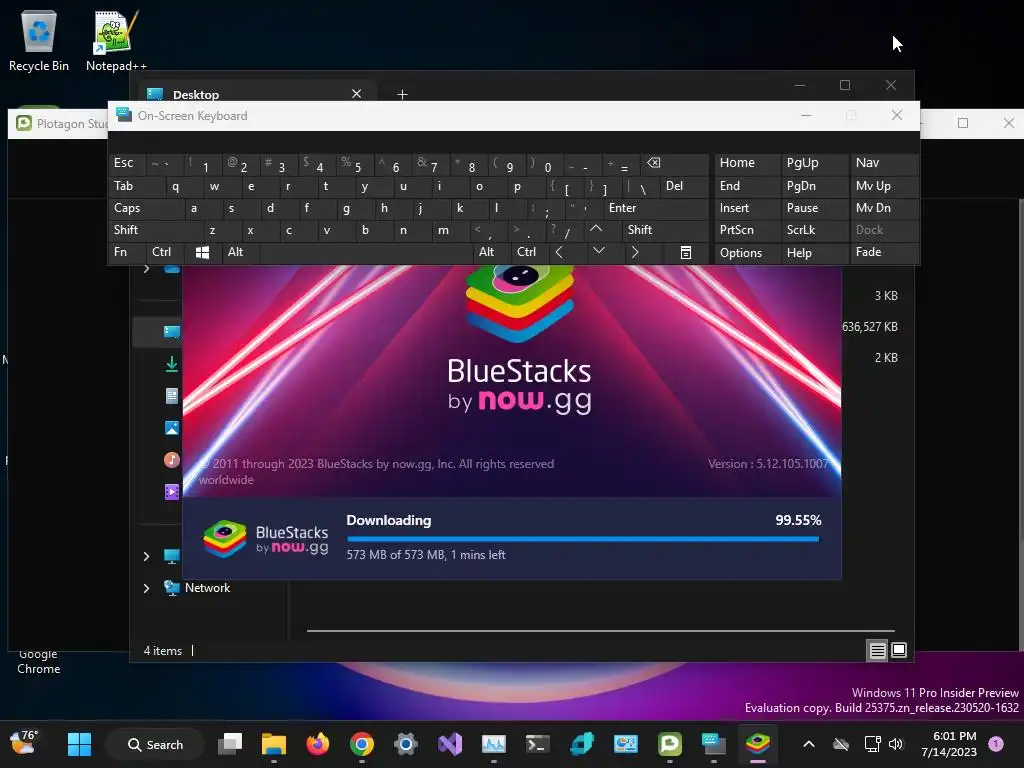Click the PrtScn key on On-Screen Keyboard

pyautogui.click(x=747, y=230)
